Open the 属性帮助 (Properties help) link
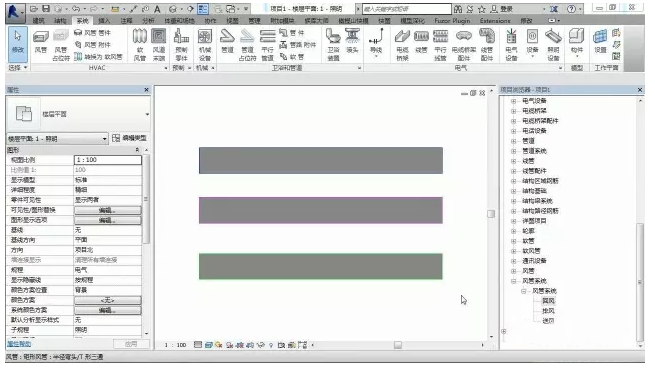655x370 pixels. coord(19,344)
